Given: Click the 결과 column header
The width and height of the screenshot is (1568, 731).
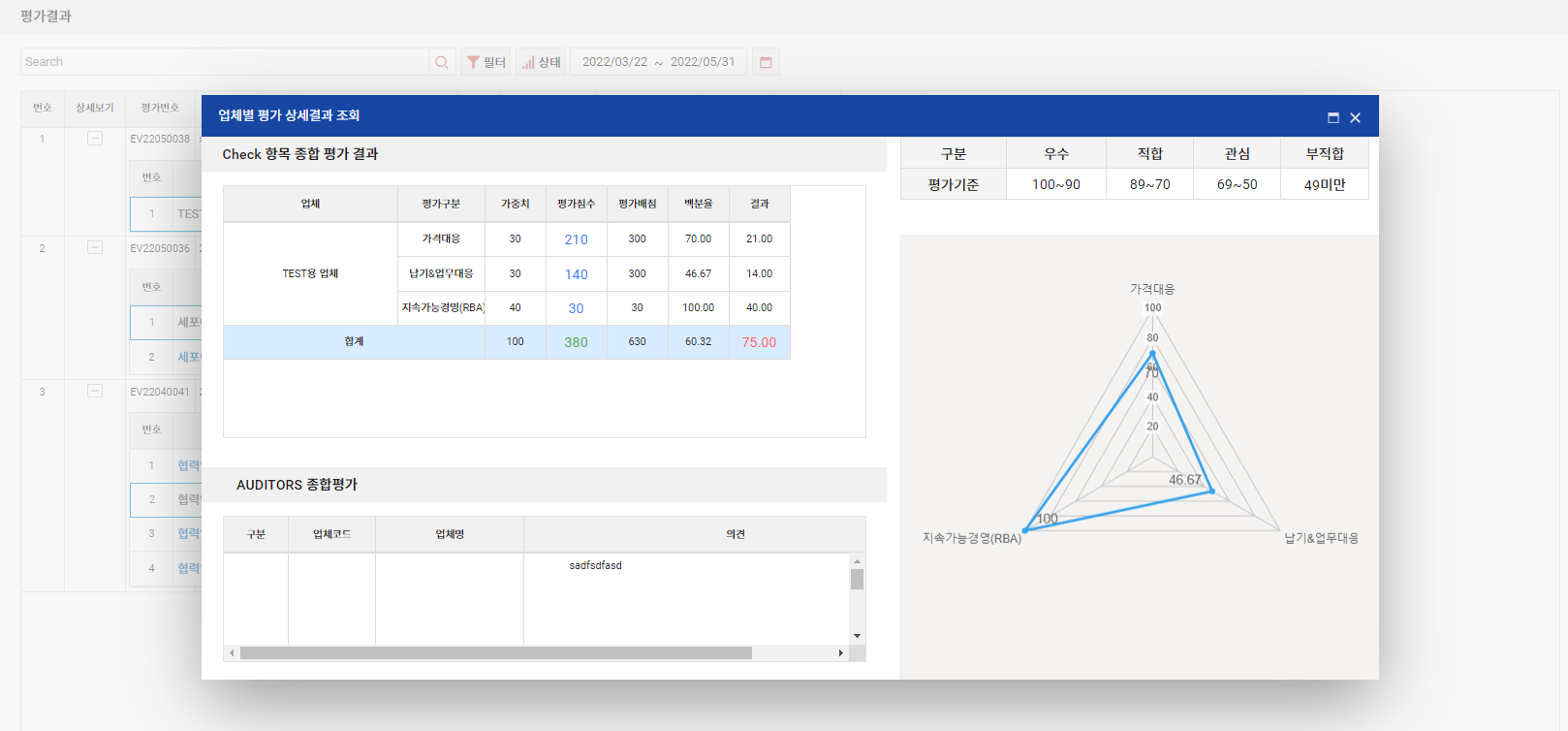Looking at the screenshot, I should coord(760,204).
